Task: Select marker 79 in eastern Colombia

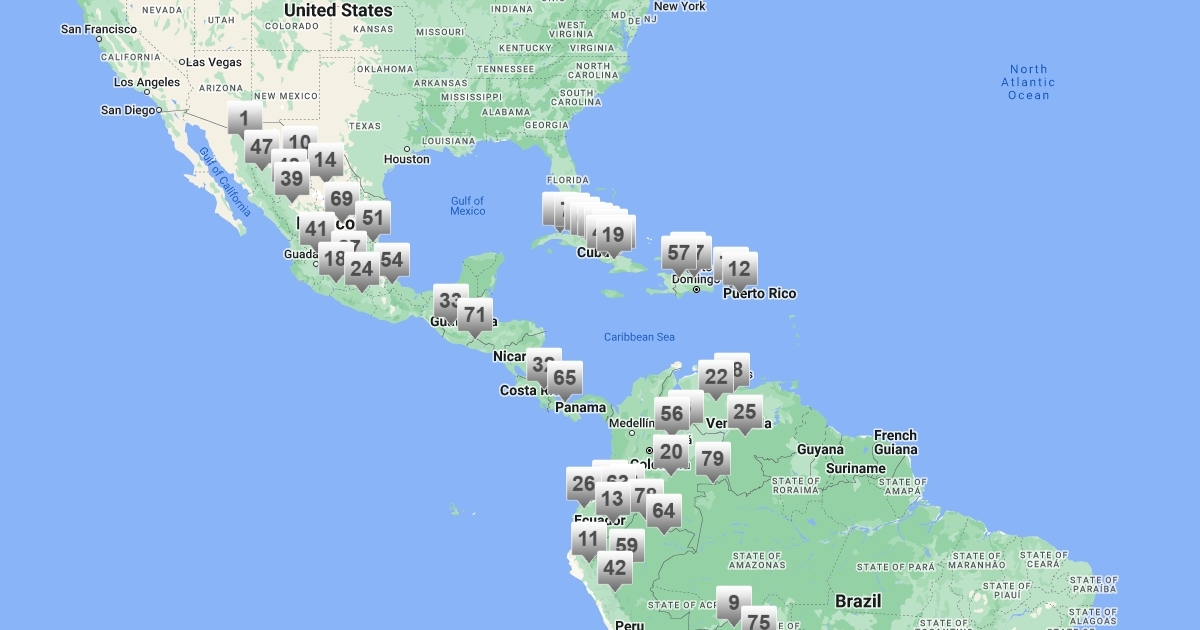Action: pyautogui.click(x=712, y=460)
